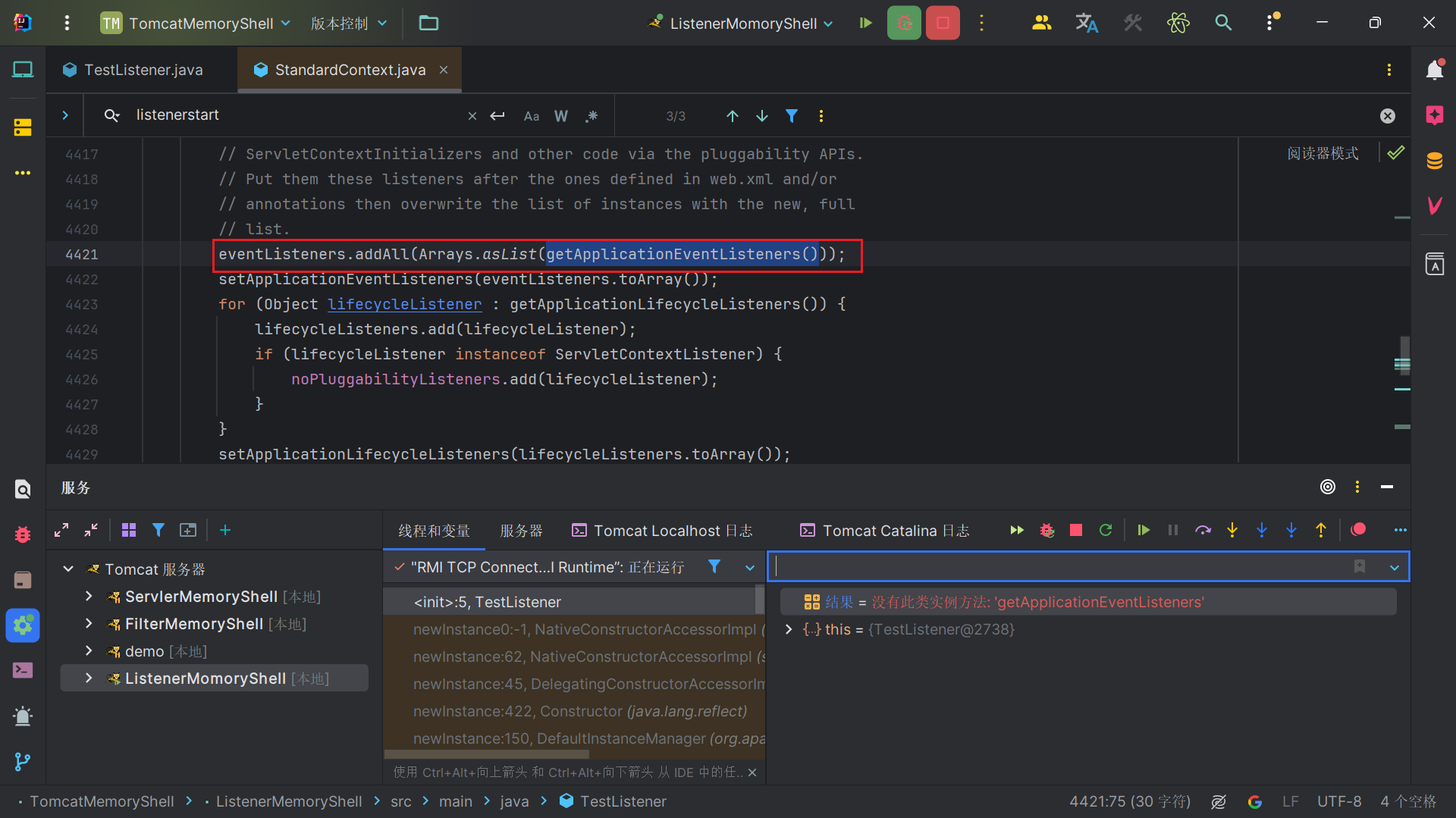Filter search results funnel icon
1456x818 pixels.
tap(792, 116)
